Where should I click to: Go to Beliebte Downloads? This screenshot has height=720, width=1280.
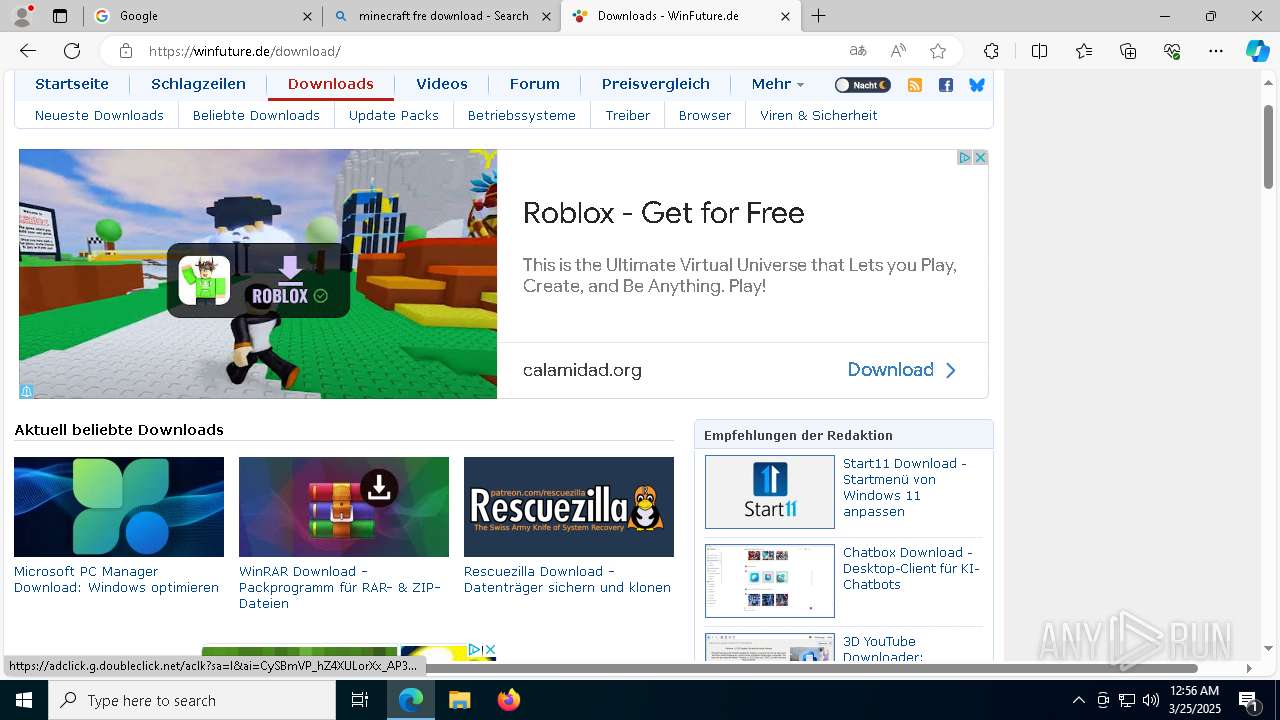(x=256, y=115)
